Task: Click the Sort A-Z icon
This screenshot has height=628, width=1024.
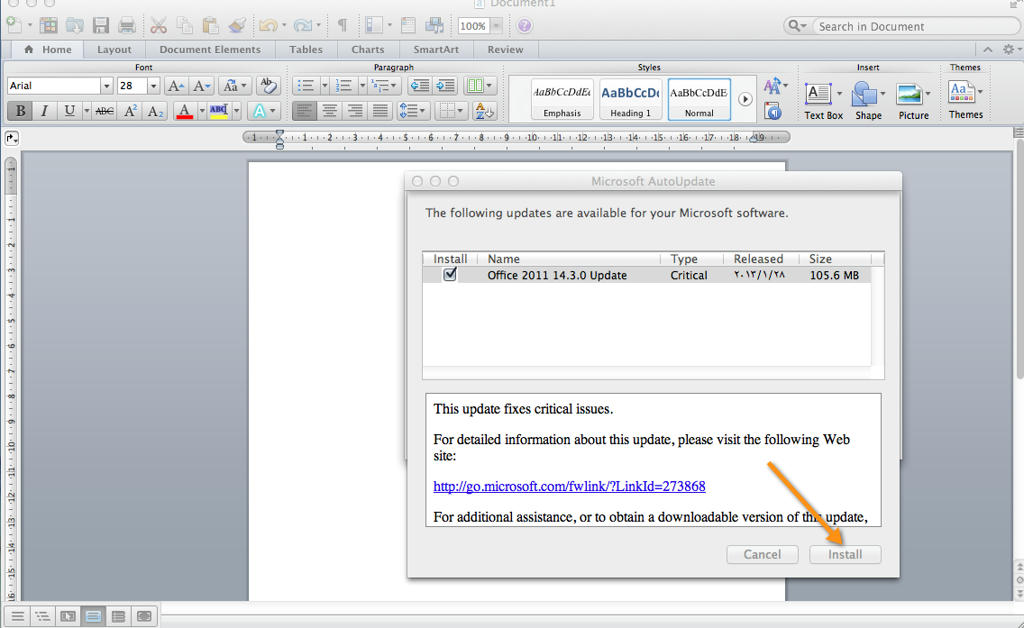Action: 484,111
